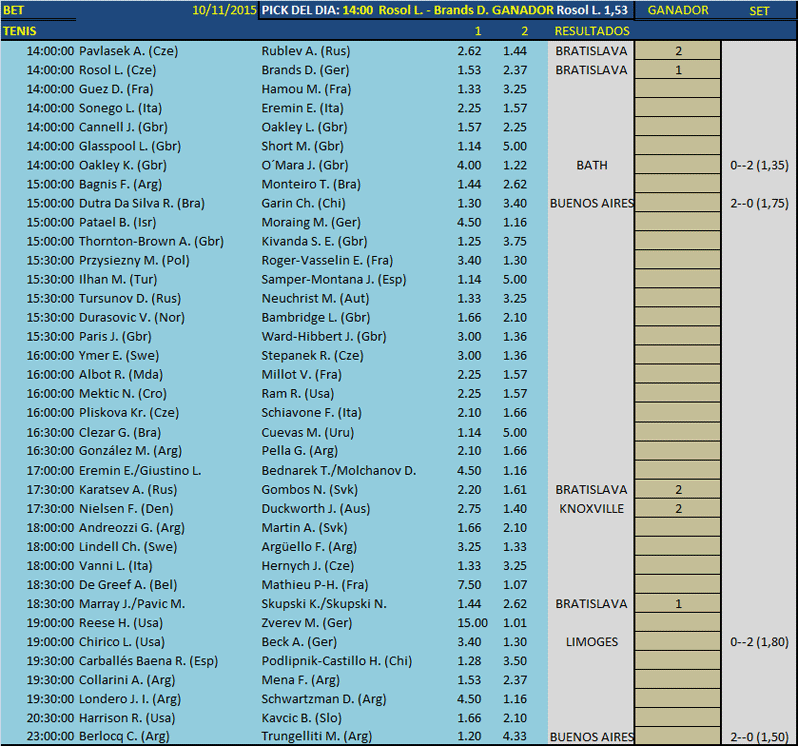Viewport: 798px width, 746px height.
Task: Select the empty GANADOR cell for Guez row
Action: pos(677,89)
